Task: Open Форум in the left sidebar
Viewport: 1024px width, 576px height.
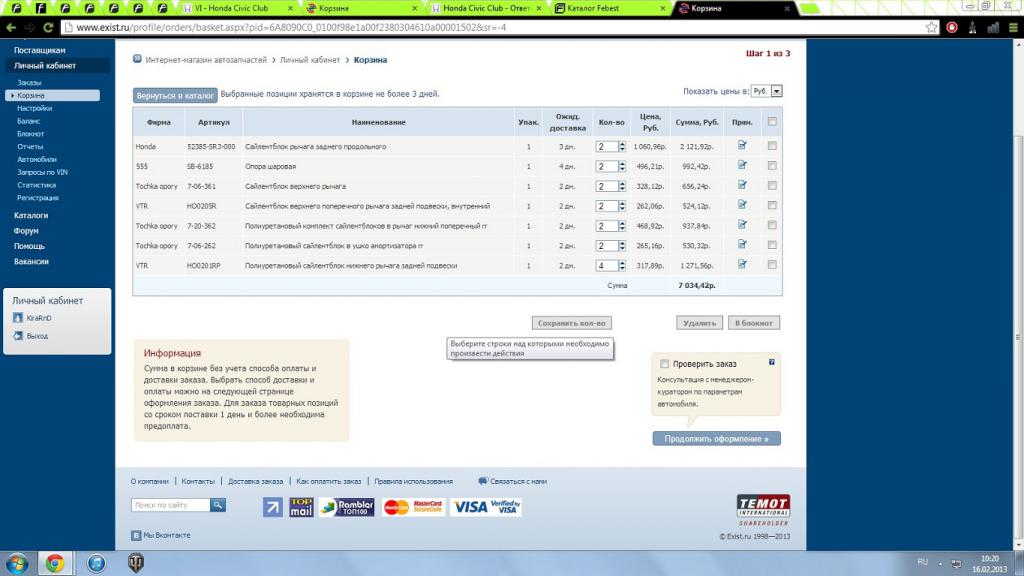Action: [26, 231]
